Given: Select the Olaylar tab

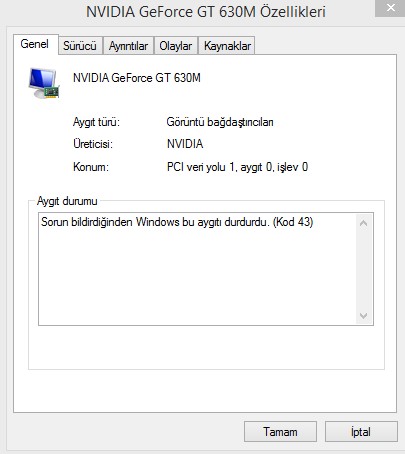Looking at the screenshot, I should [176, 46].
